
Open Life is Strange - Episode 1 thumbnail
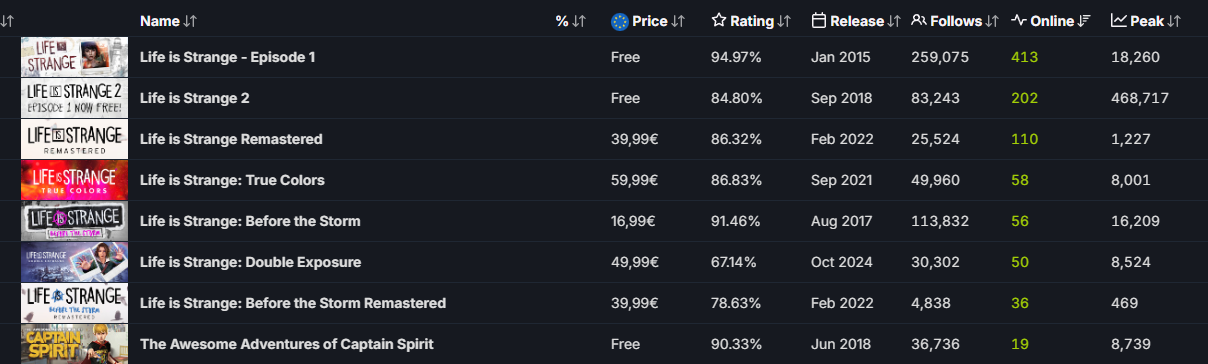tap(74, 57)
